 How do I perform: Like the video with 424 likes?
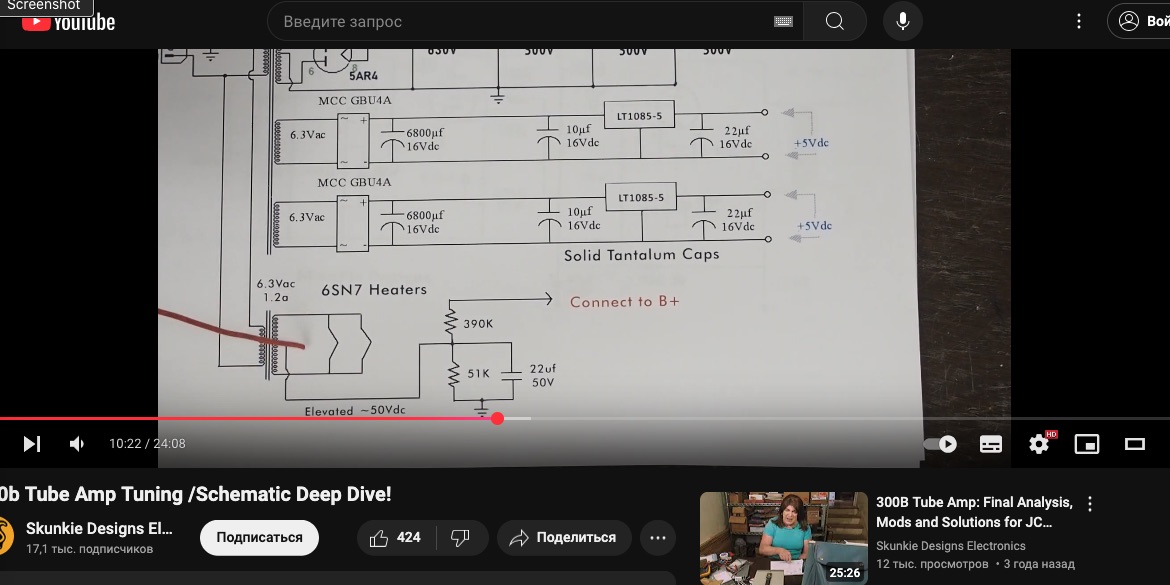pos(395,538)
